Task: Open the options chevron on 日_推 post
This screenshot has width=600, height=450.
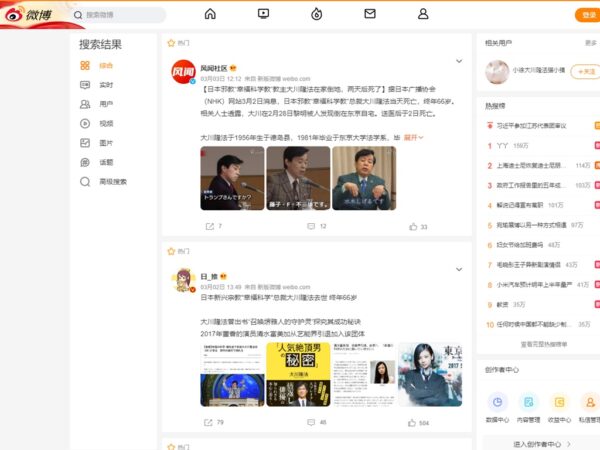Action: point(459,269)
